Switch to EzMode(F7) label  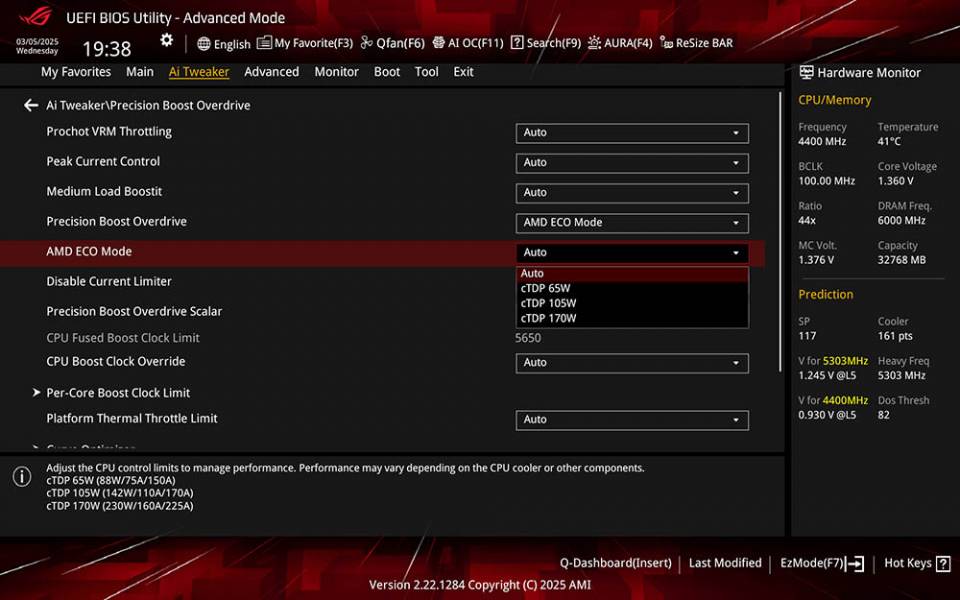point(812,563)
